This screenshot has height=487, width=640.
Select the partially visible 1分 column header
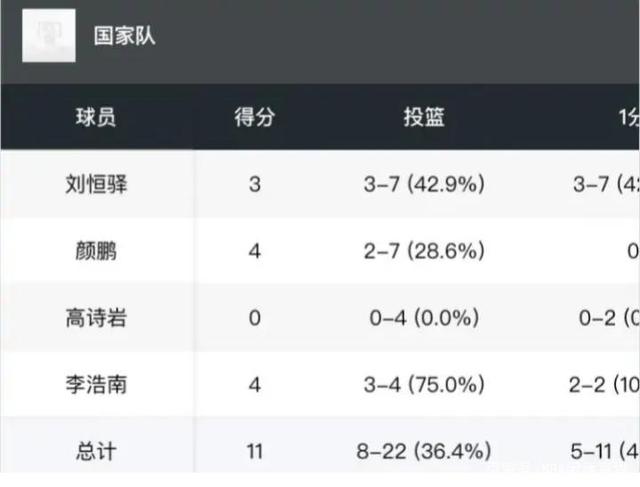[x=627, y=117]
